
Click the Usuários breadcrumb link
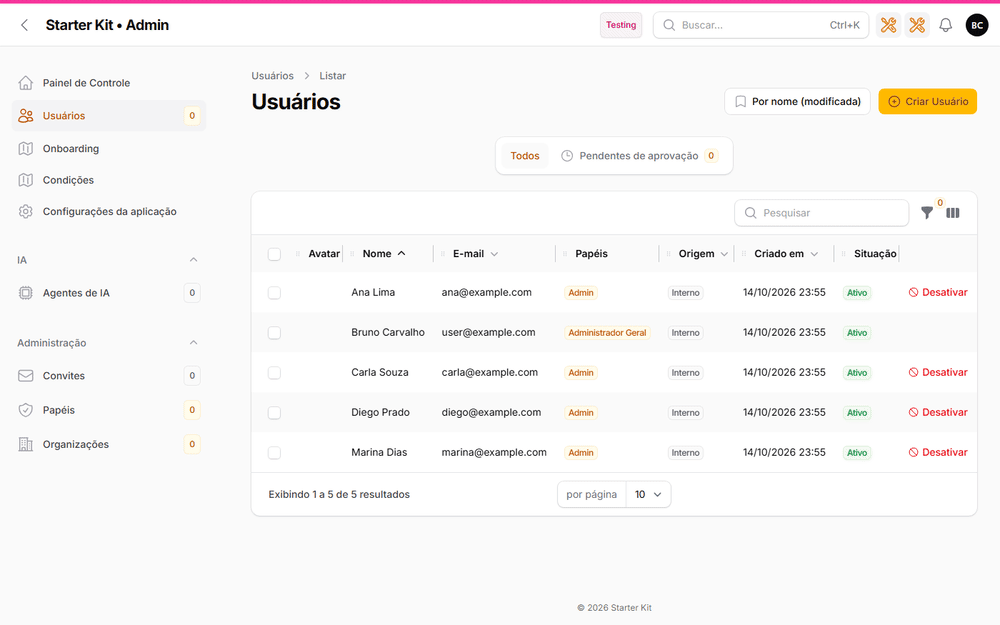[x=272, y=75]
